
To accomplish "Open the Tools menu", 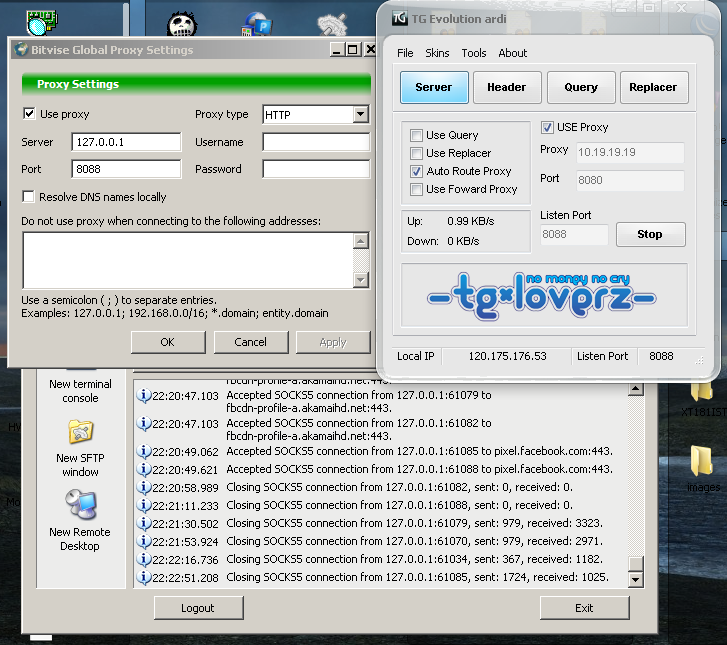I will 473,53.
